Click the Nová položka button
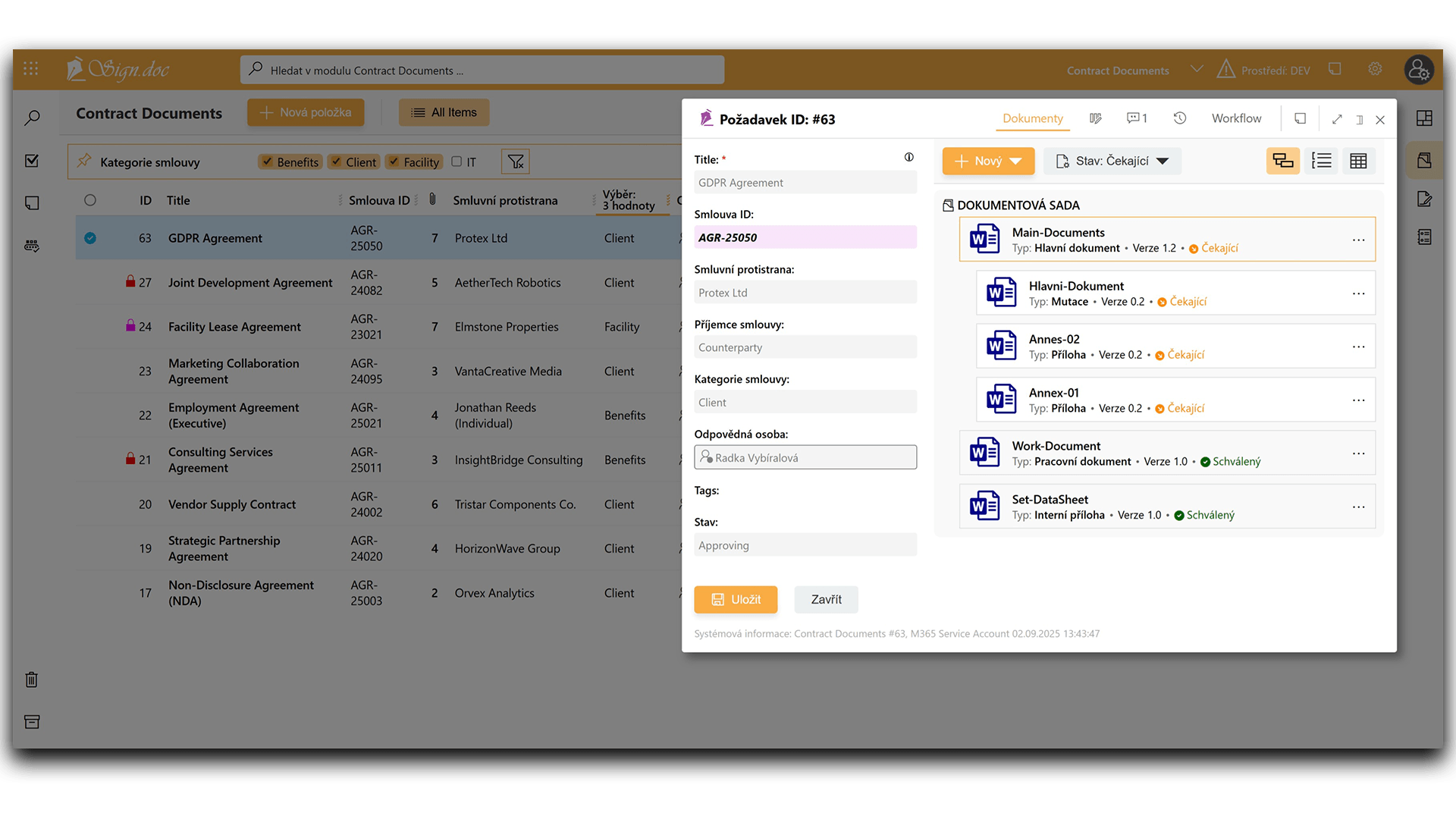This screenshot has height=819, width=1456. 306,112
